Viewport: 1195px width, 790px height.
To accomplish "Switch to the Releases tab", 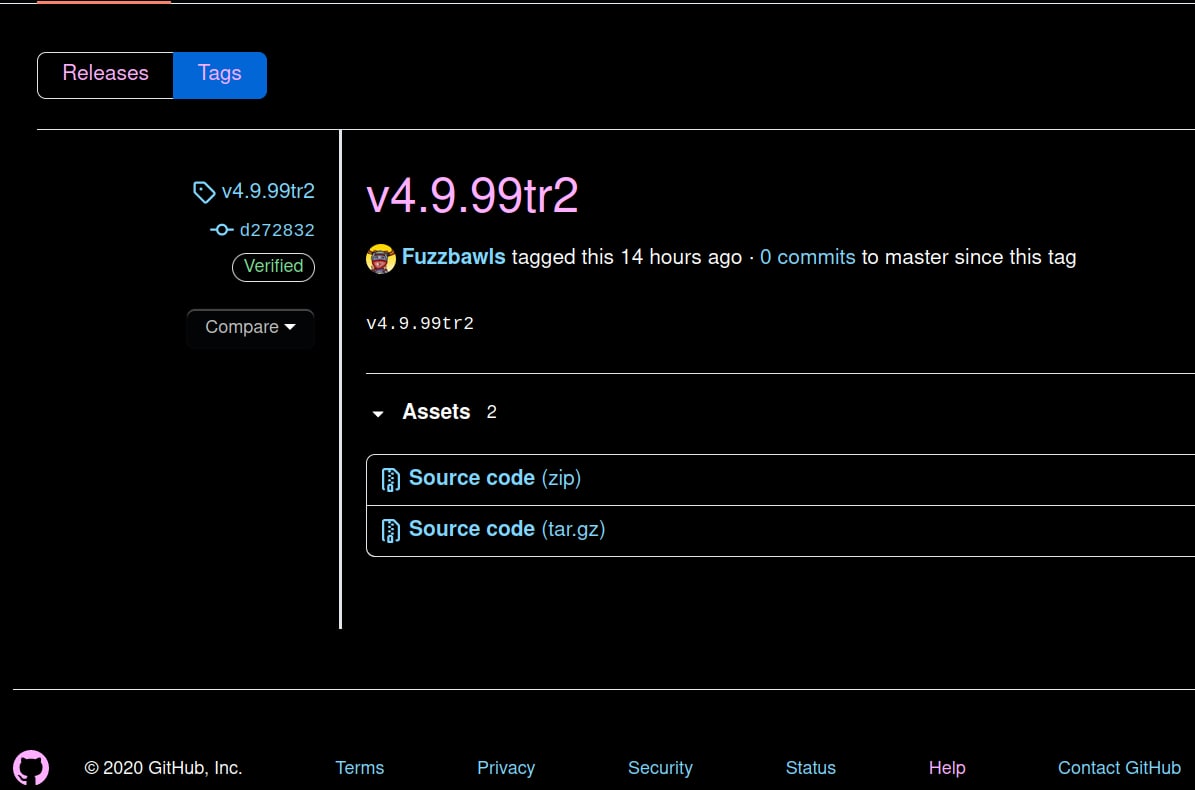I will tap(105, 75).
